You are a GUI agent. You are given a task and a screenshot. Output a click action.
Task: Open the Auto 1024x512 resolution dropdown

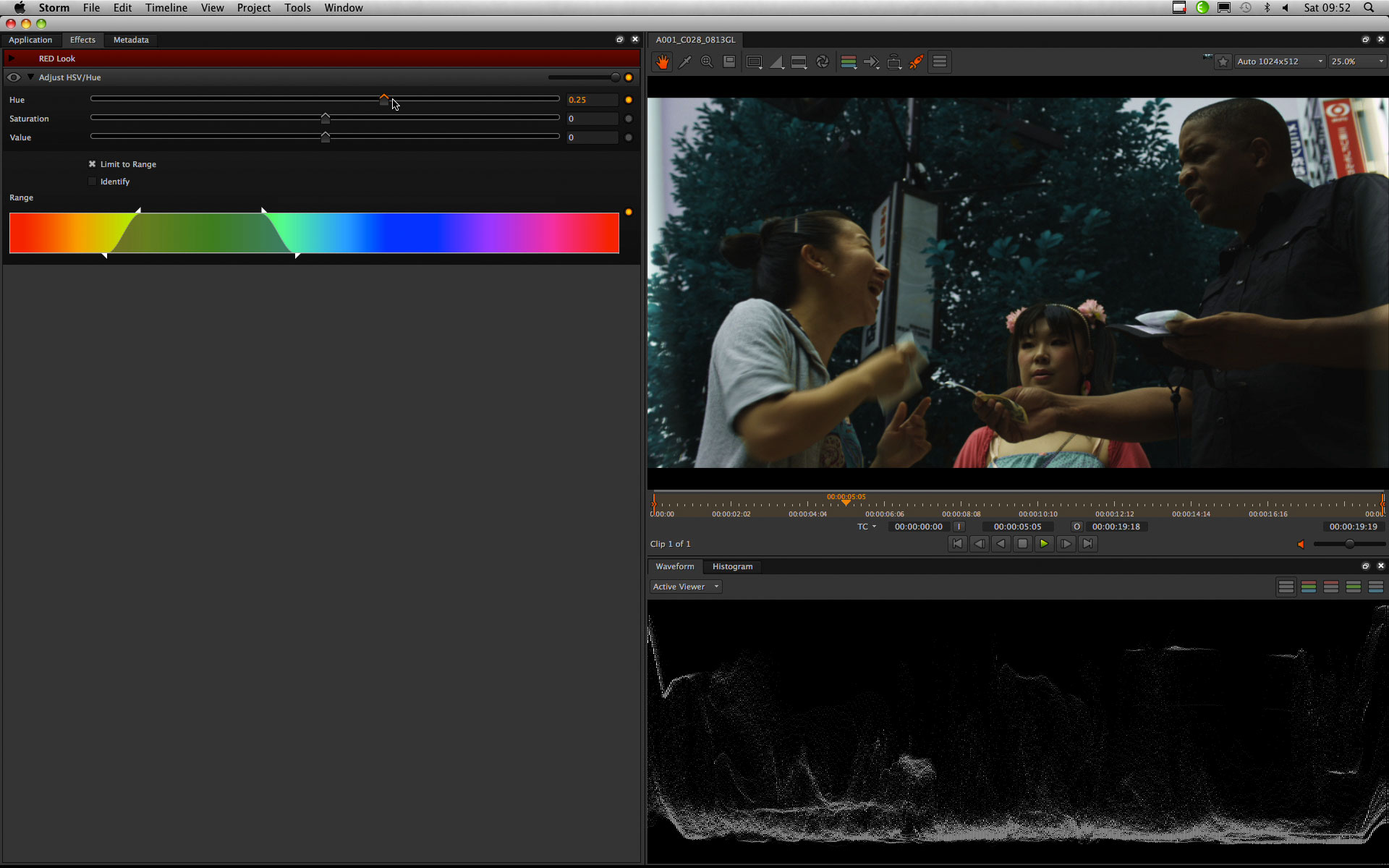click(x=1280, y=61)
